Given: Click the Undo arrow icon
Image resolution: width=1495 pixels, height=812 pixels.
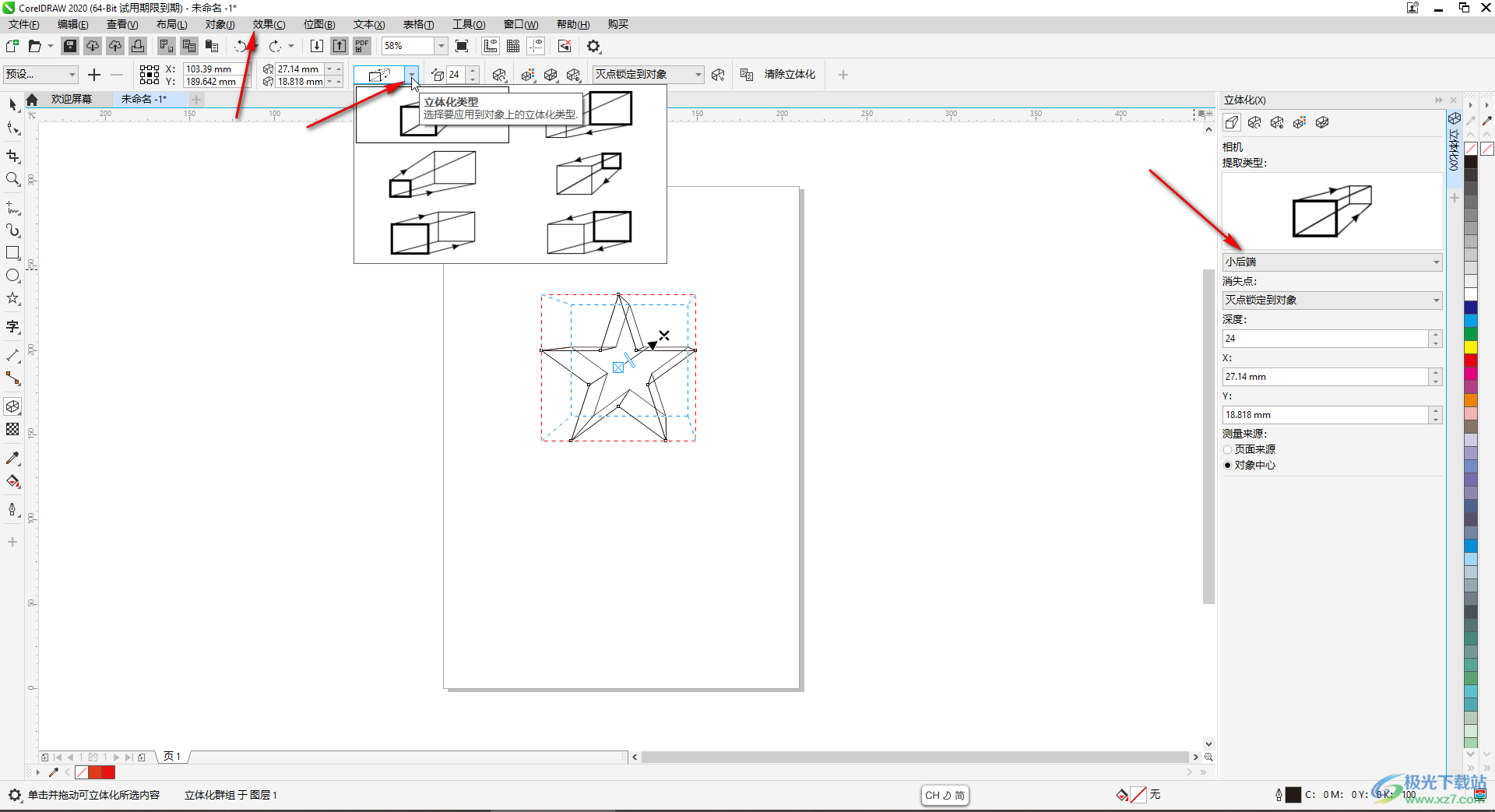Looking at the screenshot, I should (242, 46).
